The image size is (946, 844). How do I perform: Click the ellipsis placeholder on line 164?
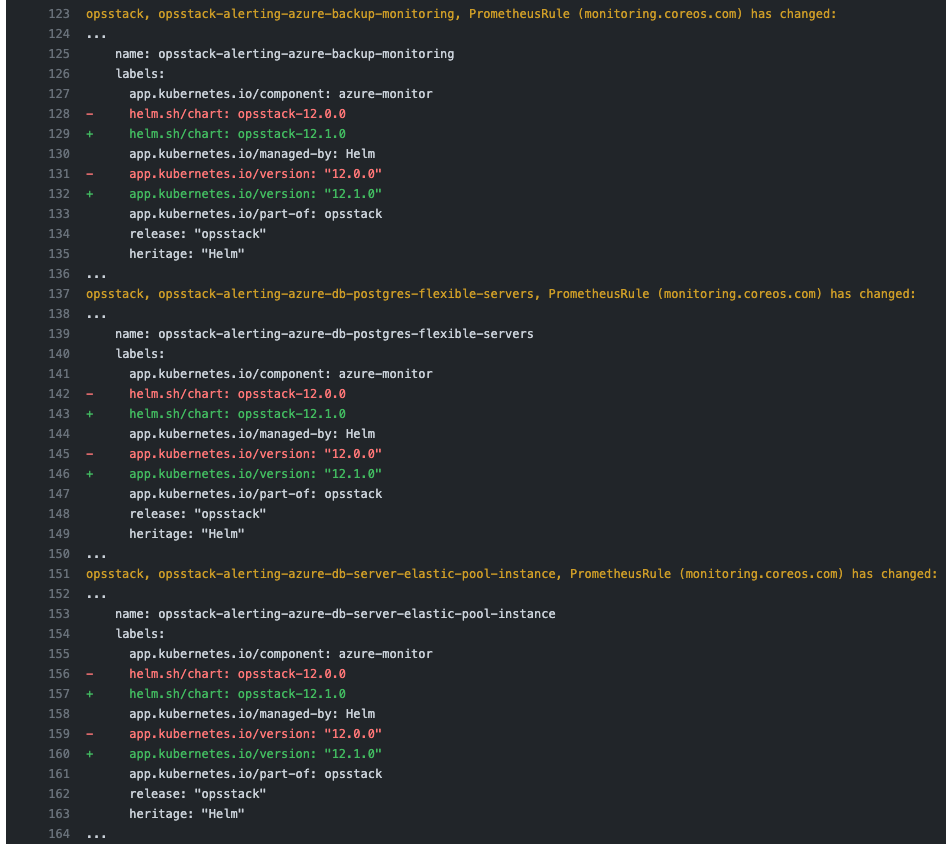95,833
